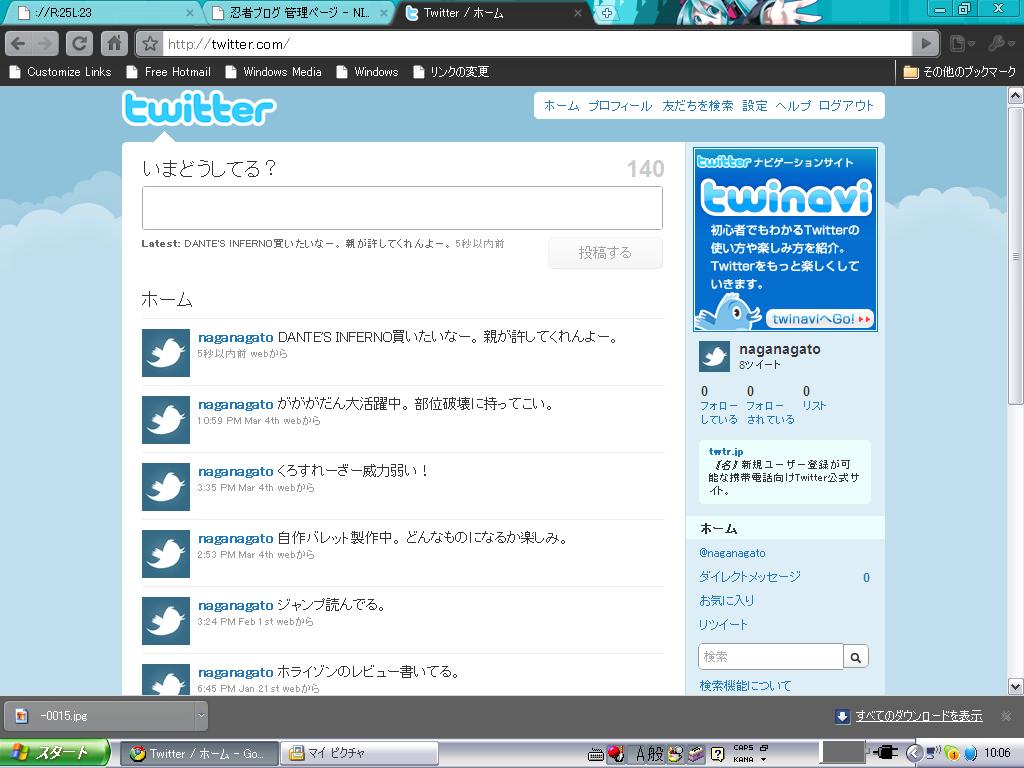Open 友だちを検索 in the top navigation
This screenshot has width=1024, height=768.
pos(697,106)
